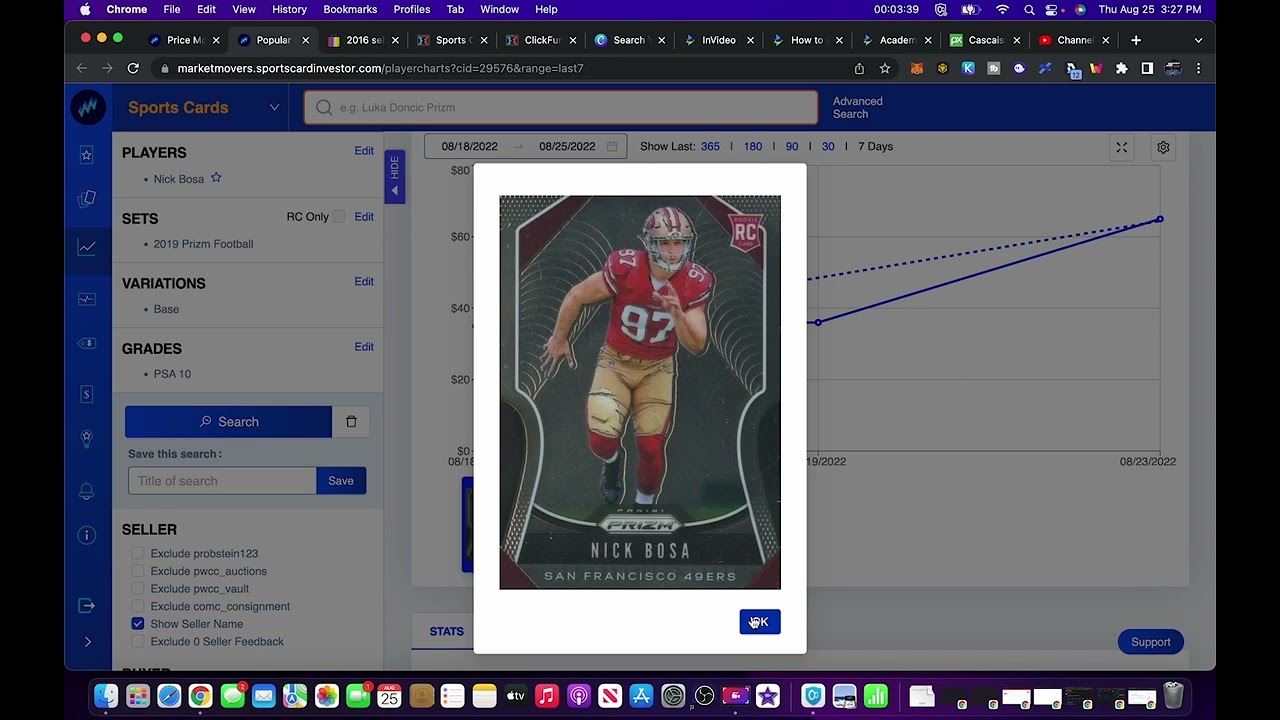Image resolution: width=1280 pixels, height=720 pixels.
Task: Open the card collection sidebar icon
Action: (87, 199)
